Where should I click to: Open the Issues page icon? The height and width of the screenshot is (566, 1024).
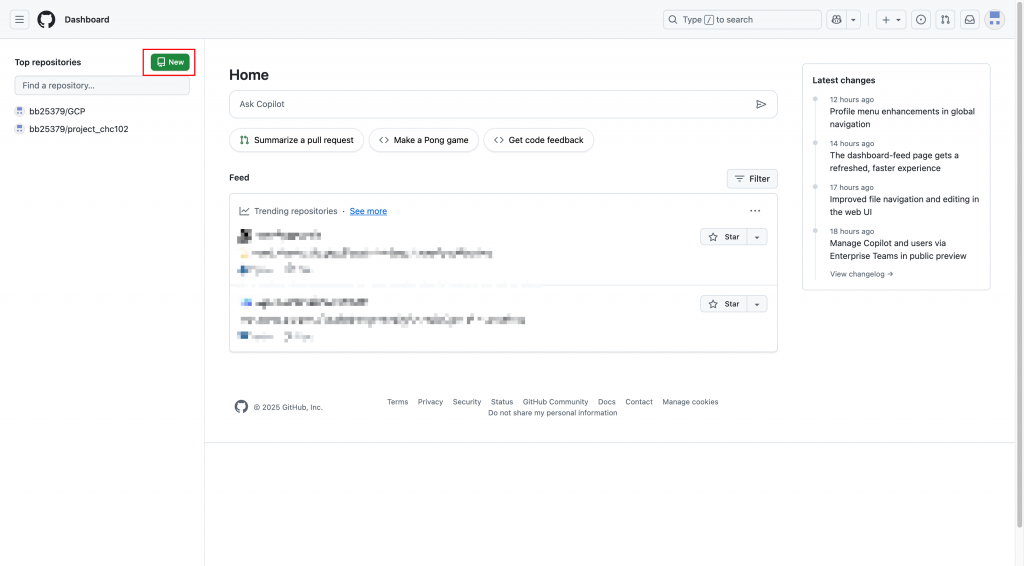coord(921,19)
